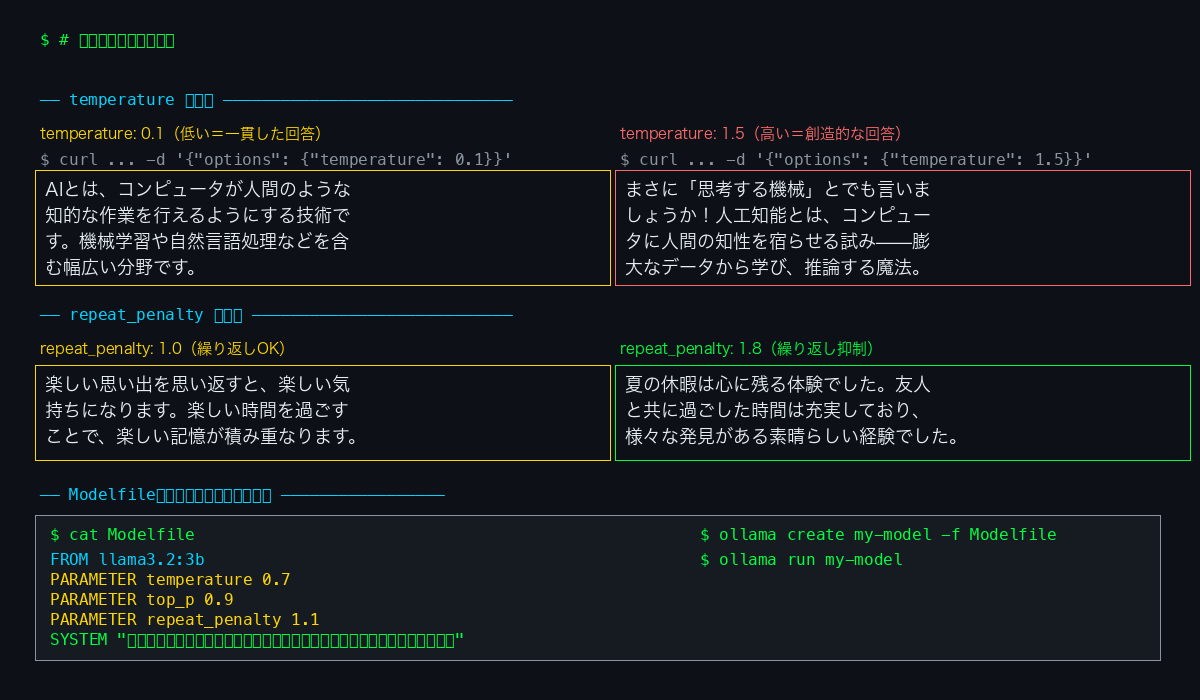Click '$ ollama run my-model' command

[801, 560]
